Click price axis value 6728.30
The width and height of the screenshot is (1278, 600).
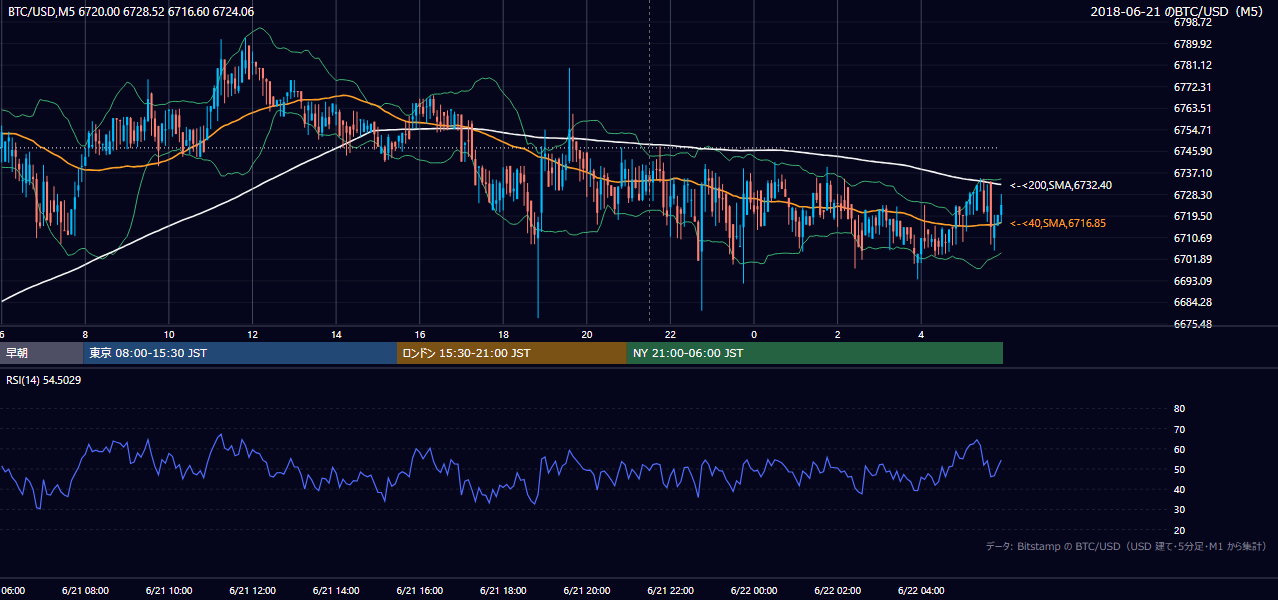pos(1193,195)
